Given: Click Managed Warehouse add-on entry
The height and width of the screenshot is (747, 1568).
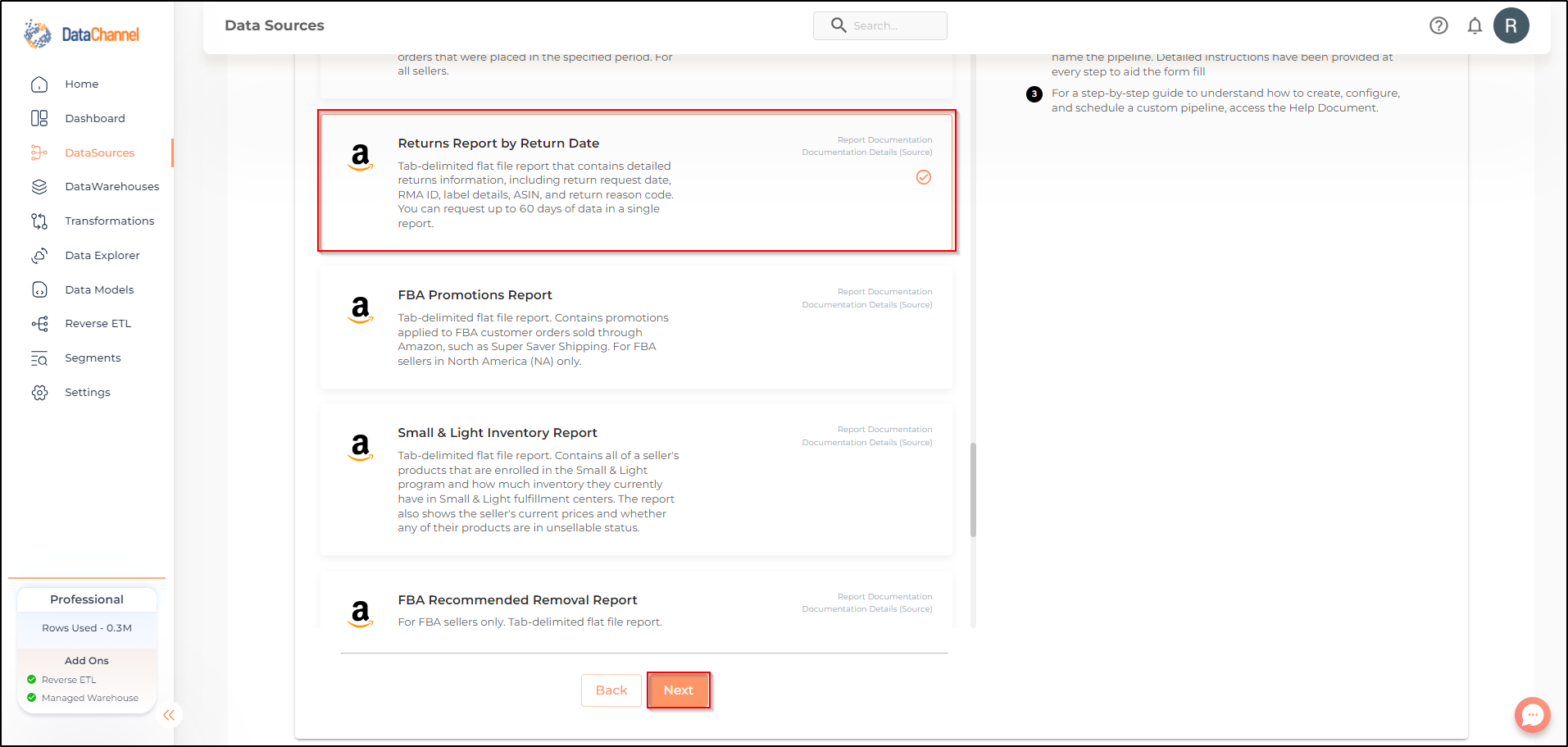Looking at the screenshot, I should click(x=83, y=699).
